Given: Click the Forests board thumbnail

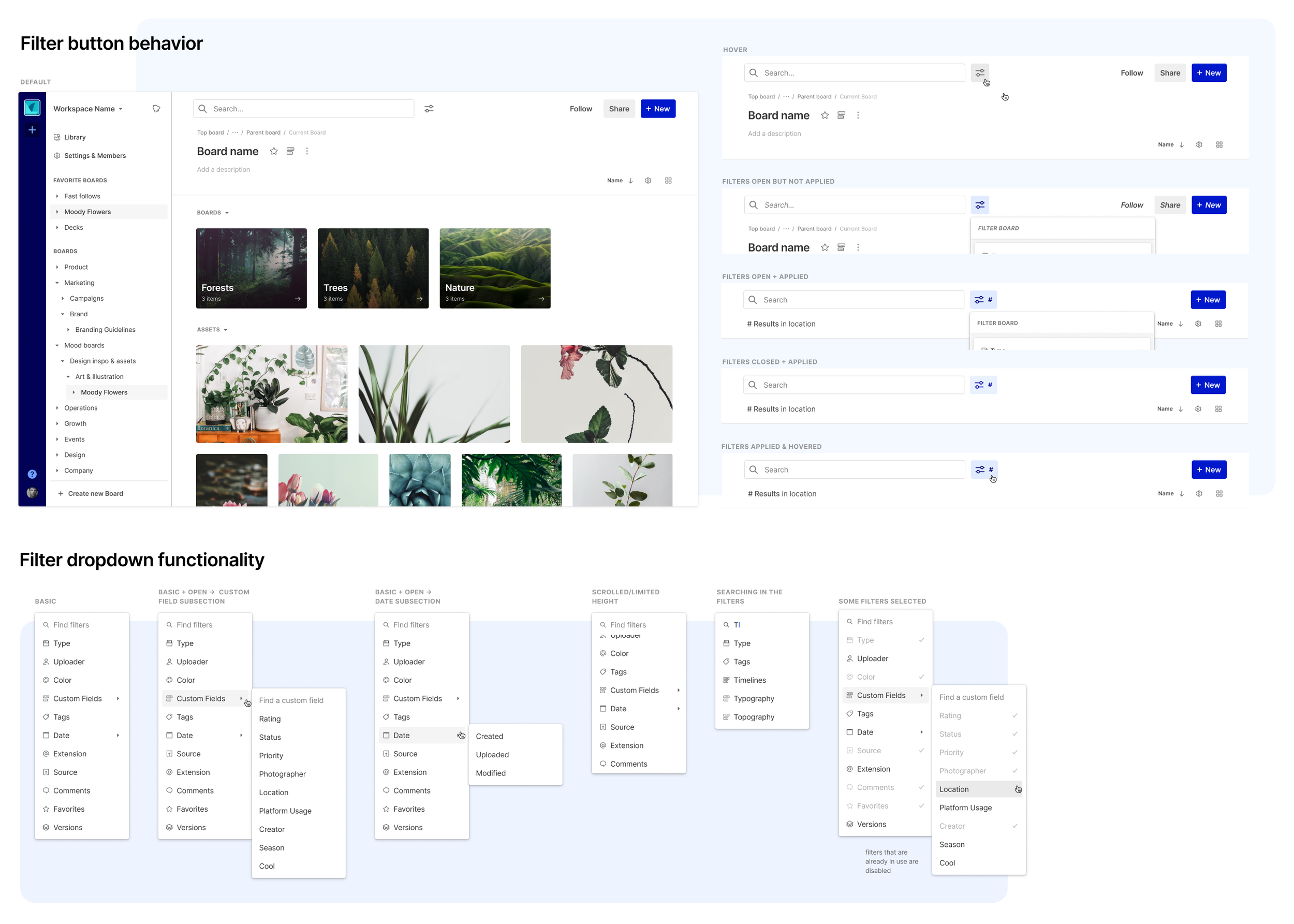Looking at the screenshot, I should pyautogui.click(x=252, y=268).
